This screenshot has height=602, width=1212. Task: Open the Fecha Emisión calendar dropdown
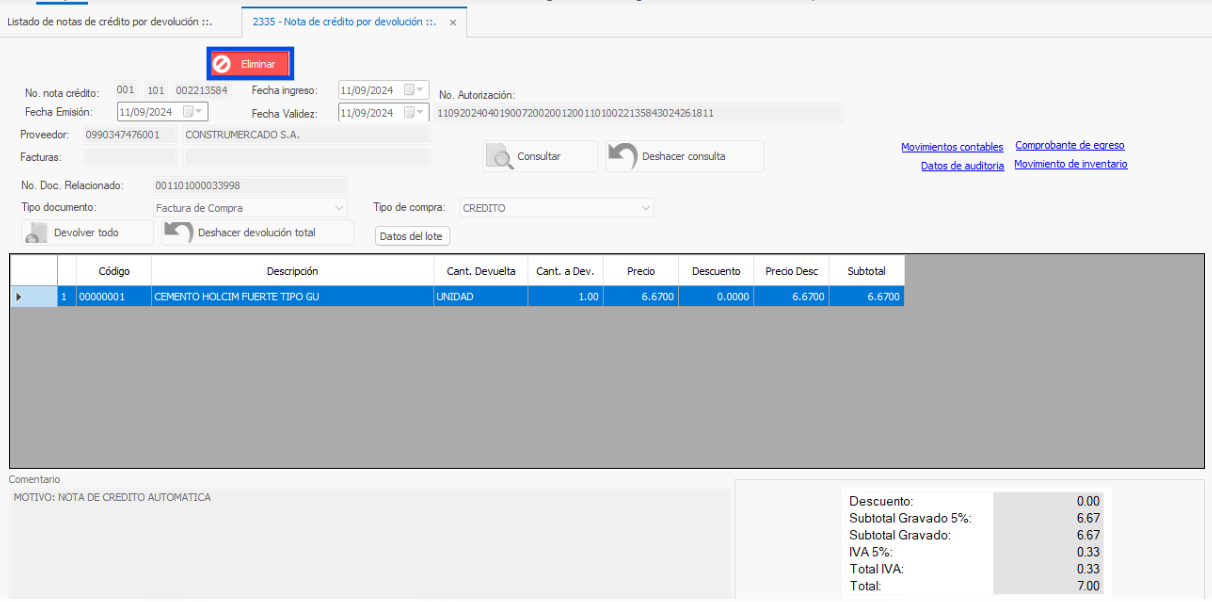(193, 112)
